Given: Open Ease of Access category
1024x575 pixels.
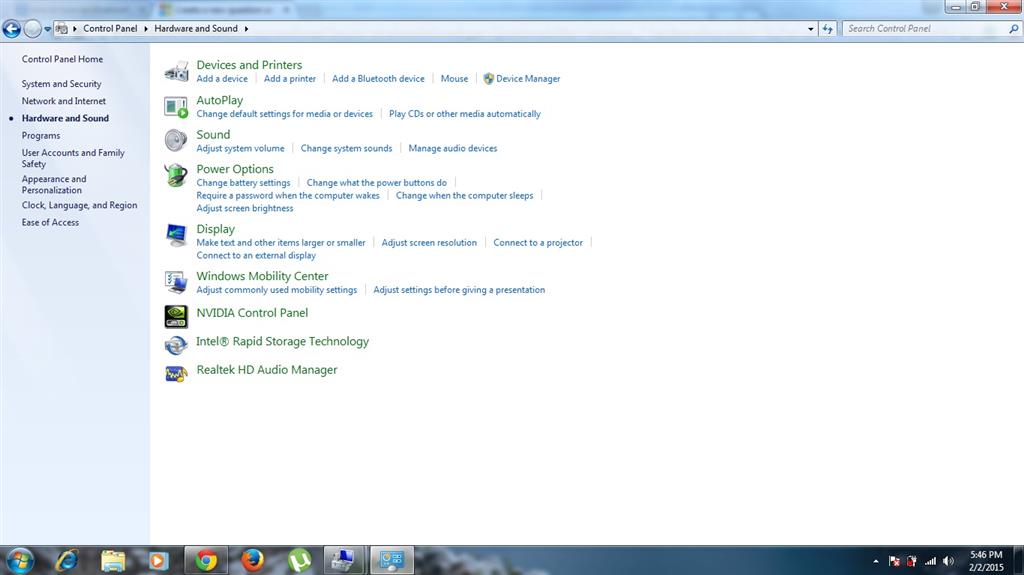Looking at the screenshot, I should pos(50,222).
